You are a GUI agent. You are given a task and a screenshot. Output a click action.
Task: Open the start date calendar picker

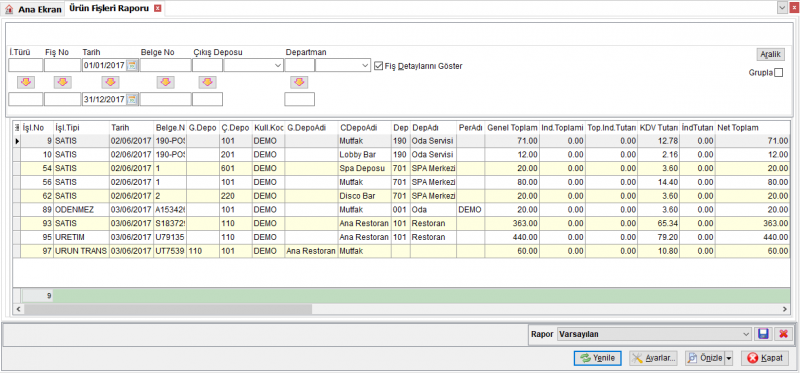coord(133,65)
